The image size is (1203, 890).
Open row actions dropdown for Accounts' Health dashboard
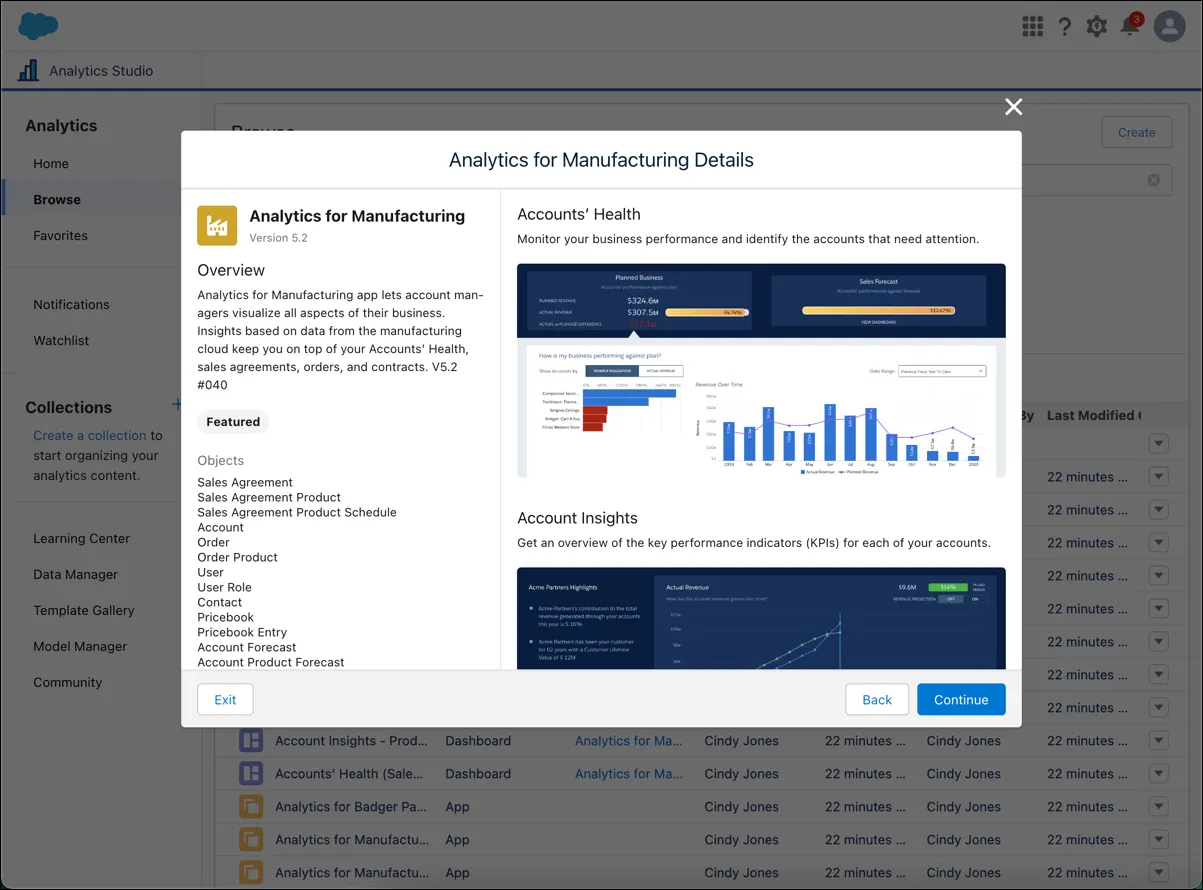pos(1159,774)
